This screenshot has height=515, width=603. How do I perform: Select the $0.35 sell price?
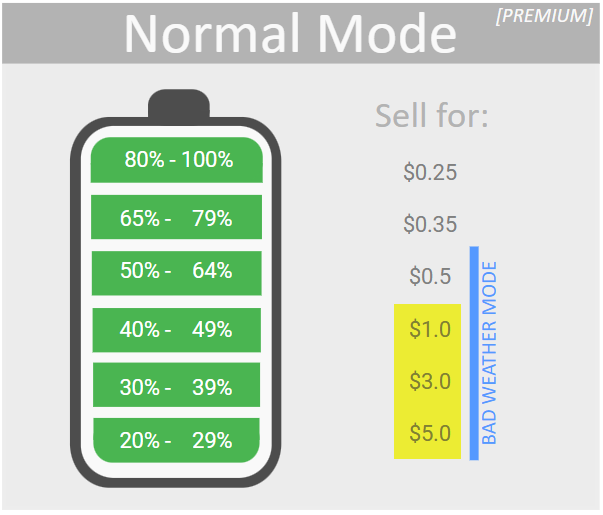click(430, 225)
